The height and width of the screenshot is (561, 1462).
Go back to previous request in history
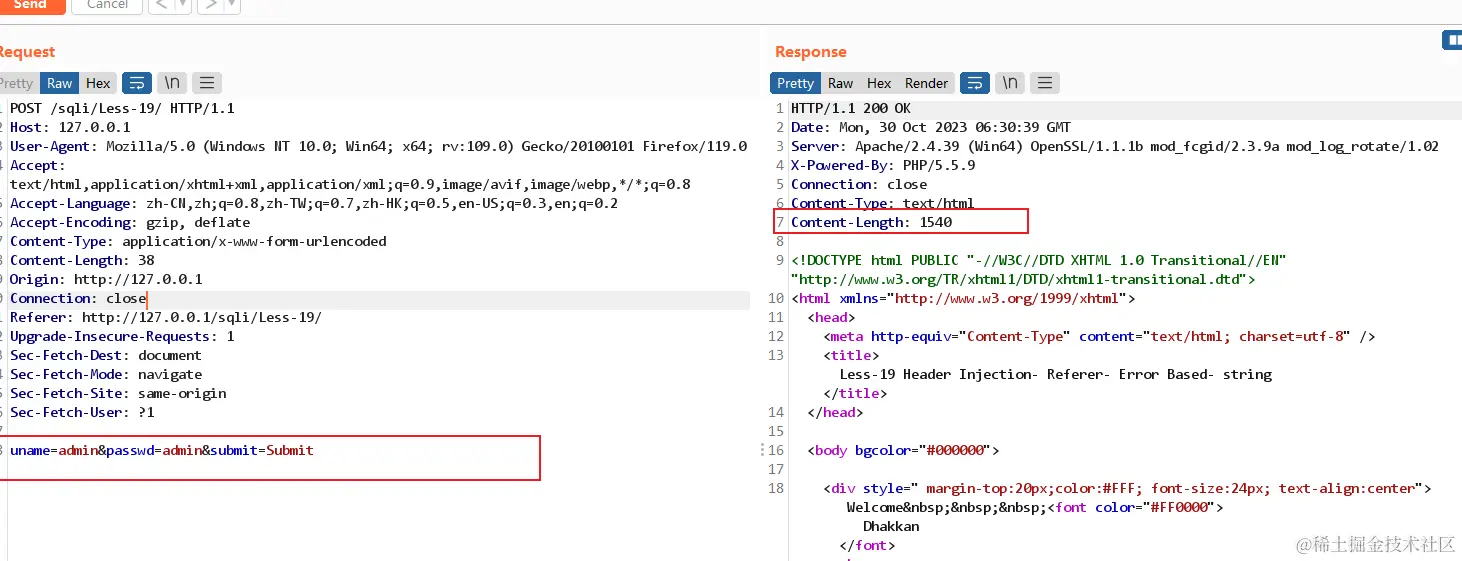tap(161, 5)
